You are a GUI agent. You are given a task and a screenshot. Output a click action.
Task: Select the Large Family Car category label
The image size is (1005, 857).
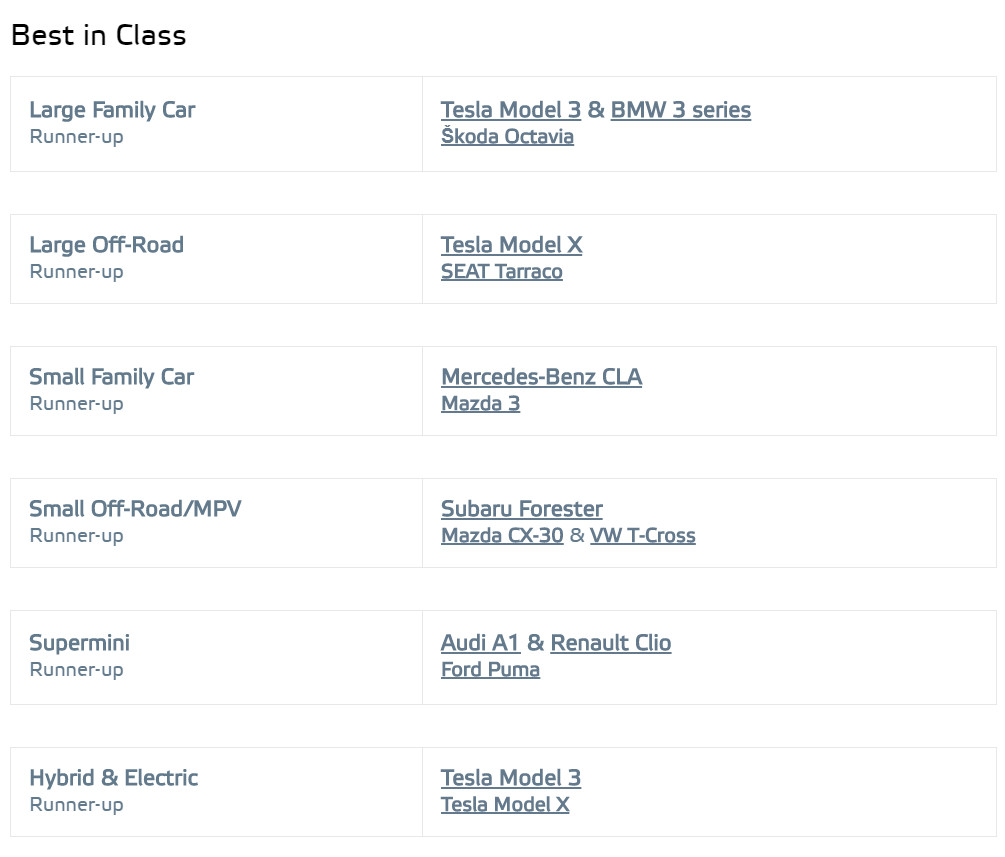[112, 110]
